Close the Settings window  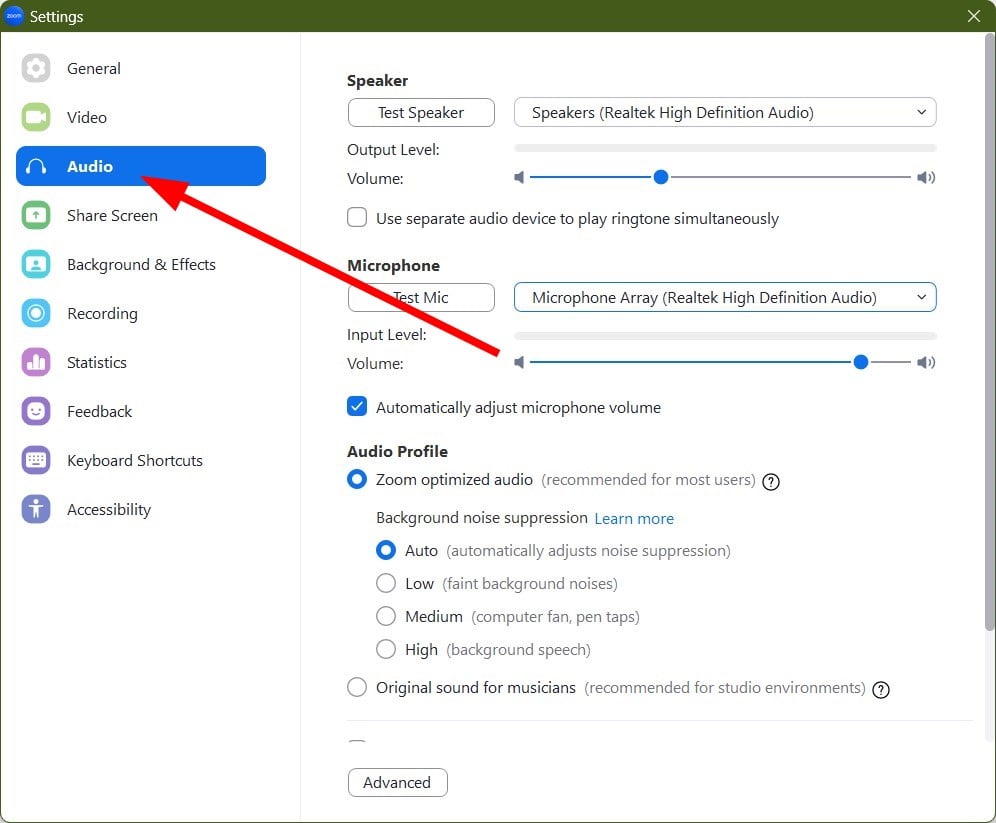click(x=974, y=16)
